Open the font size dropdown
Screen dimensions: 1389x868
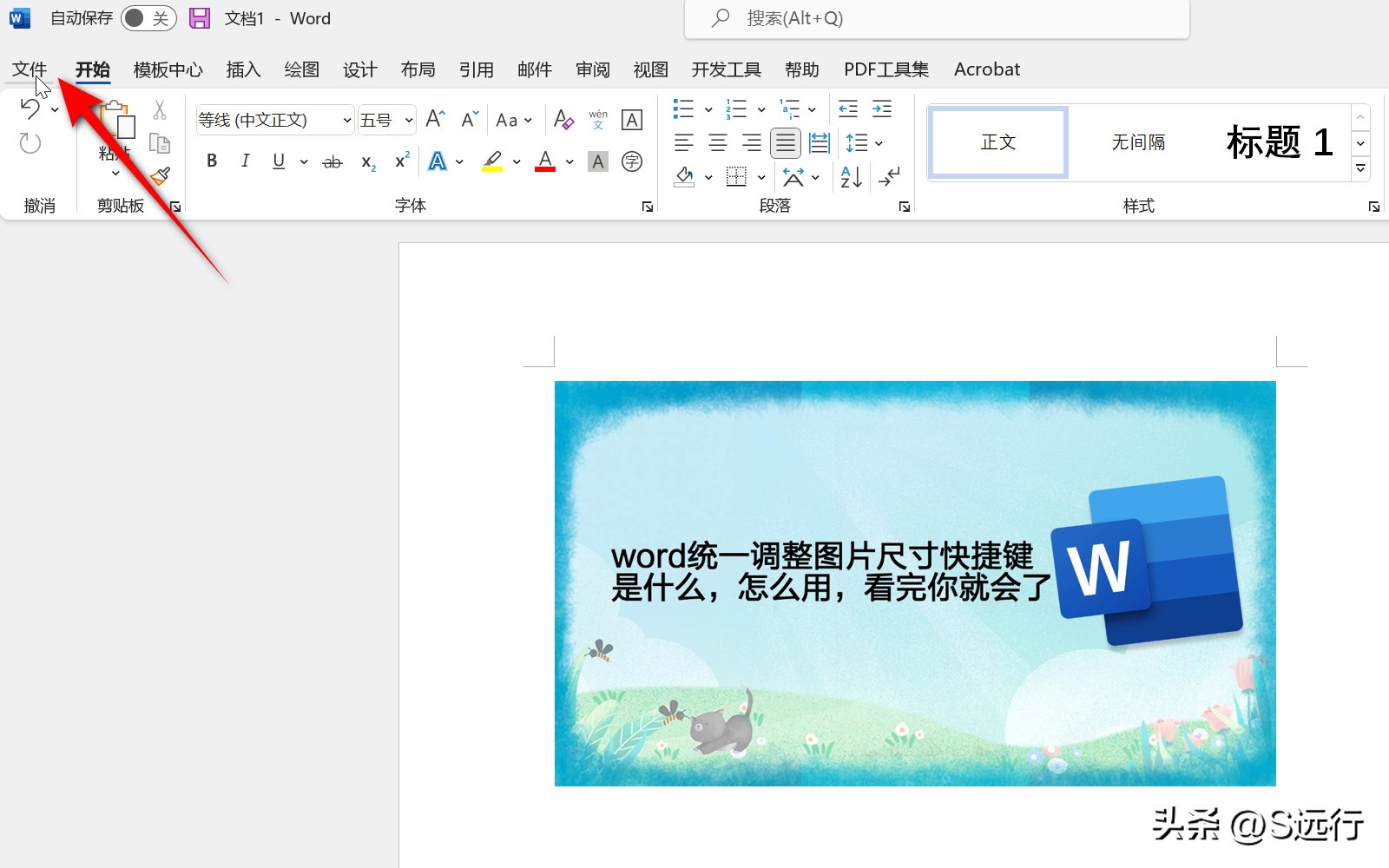click(x=408, y=120)
